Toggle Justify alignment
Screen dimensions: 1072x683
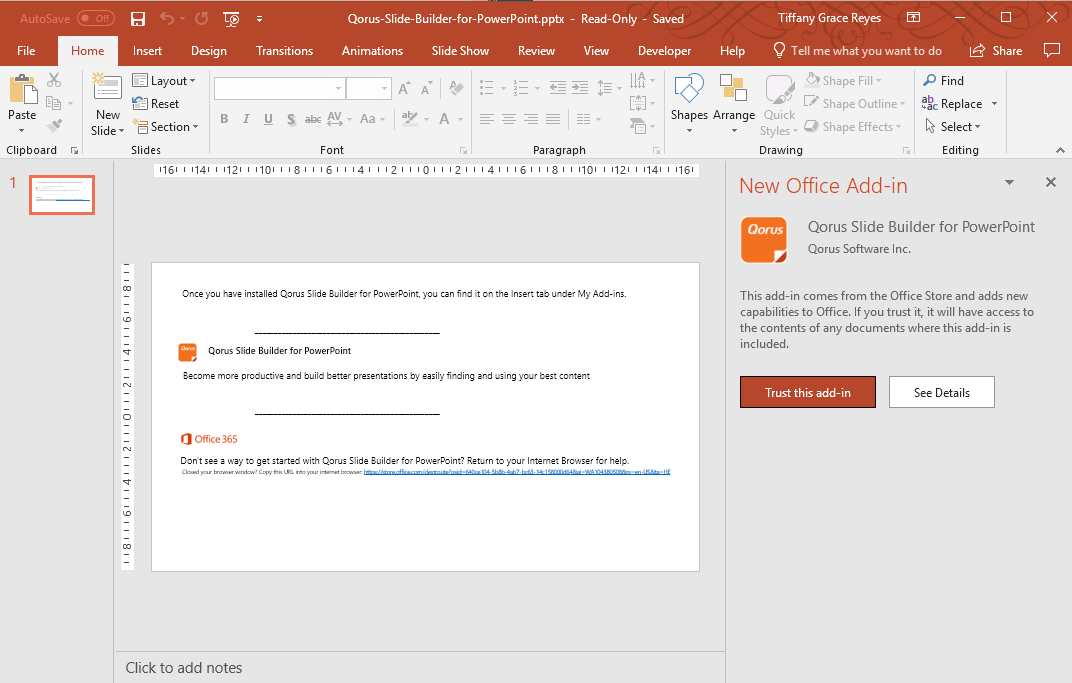tap(553, 119)
